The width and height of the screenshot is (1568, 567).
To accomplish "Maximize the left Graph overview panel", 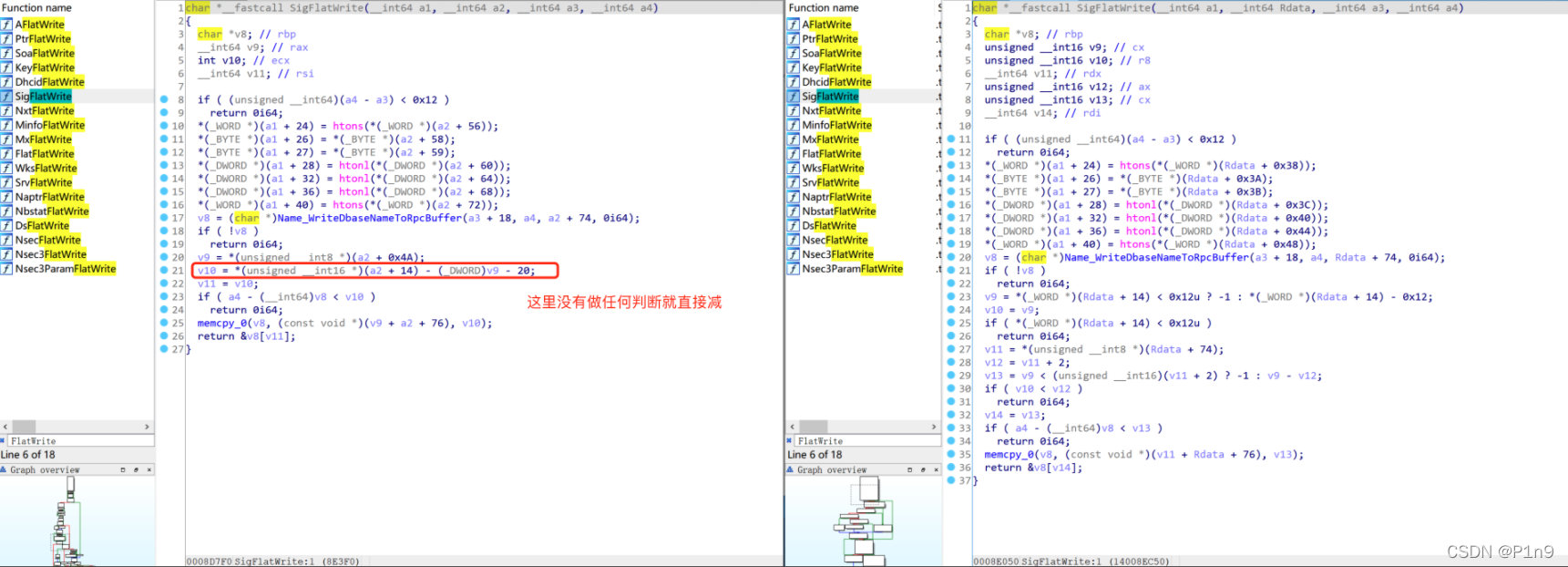I will click(x=122, y=469).
